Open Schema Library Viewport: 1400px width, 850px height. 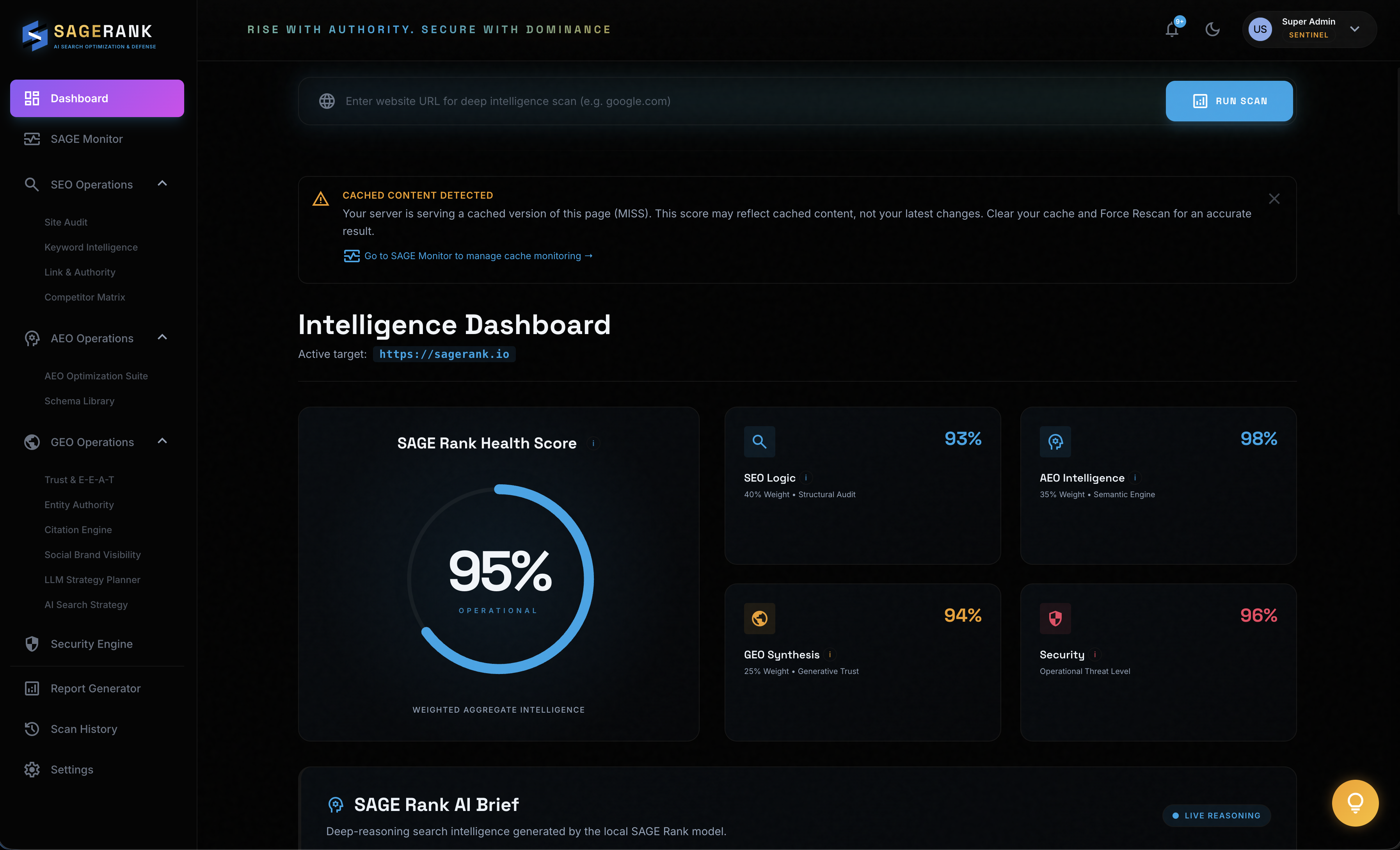pos(80,401)
